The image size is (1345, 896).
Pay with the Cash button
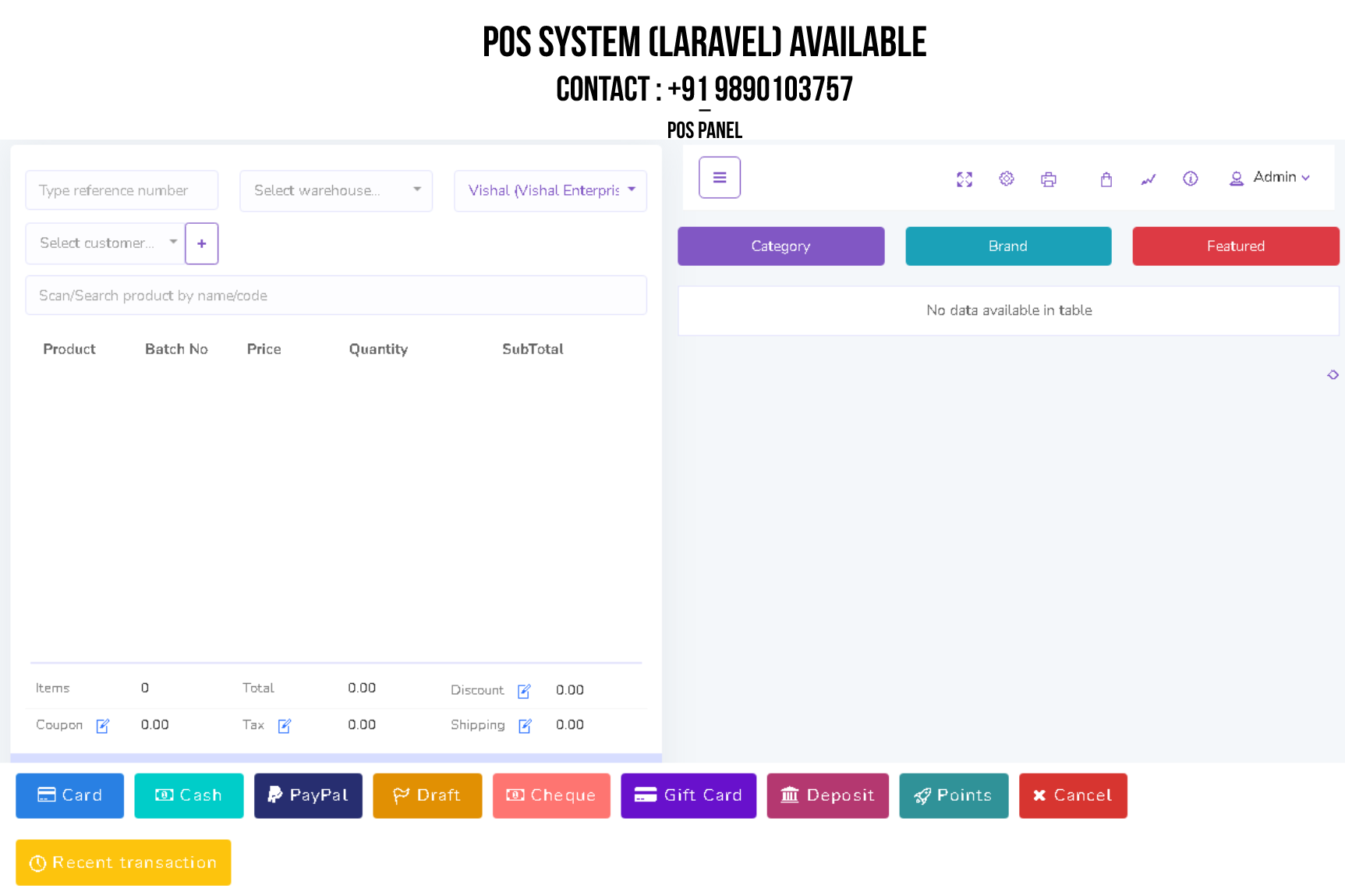[x=189, y=795]
